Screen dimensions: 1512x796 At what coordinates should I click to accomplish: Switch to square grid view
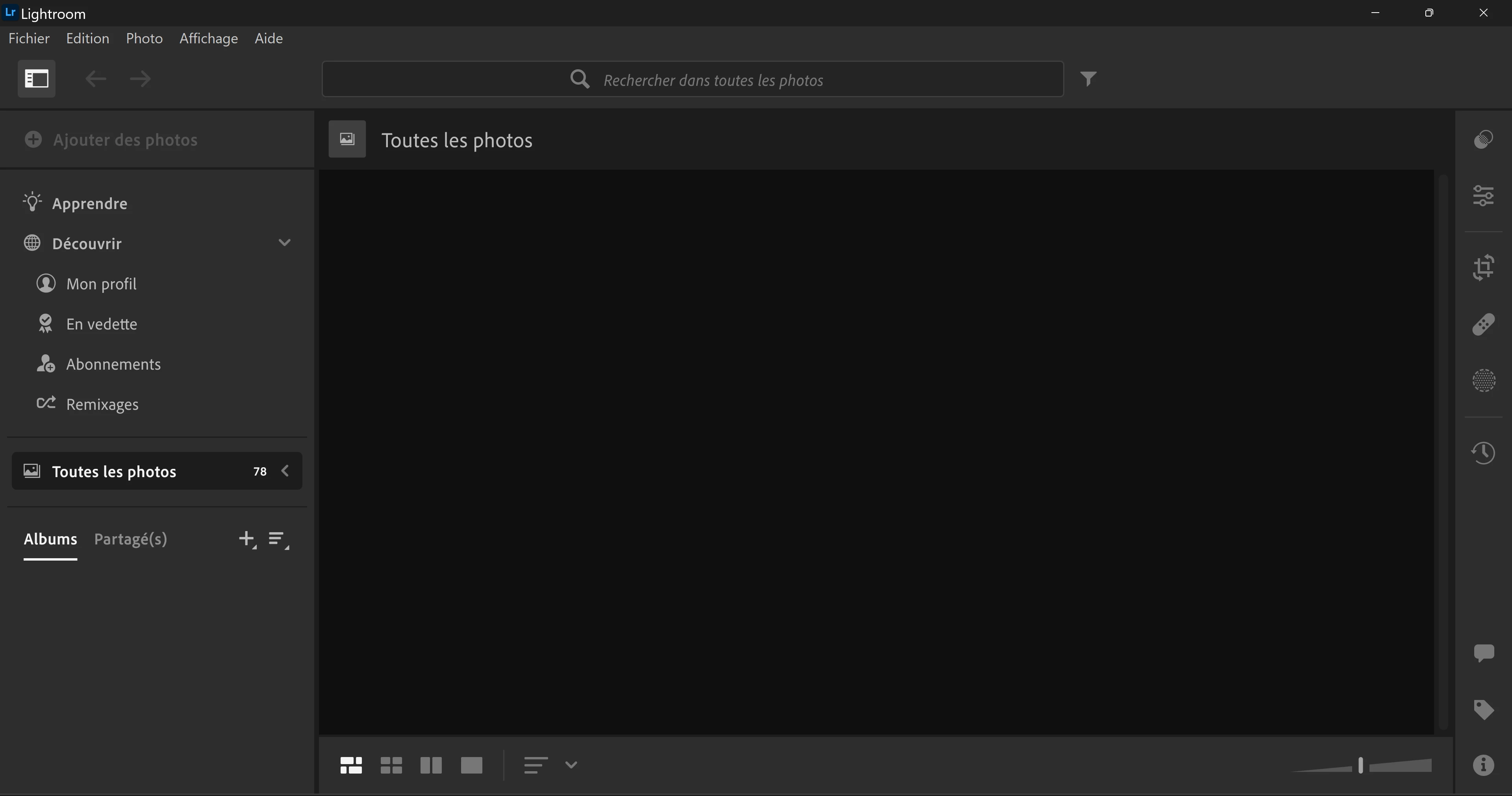click(x=391, y=765)
